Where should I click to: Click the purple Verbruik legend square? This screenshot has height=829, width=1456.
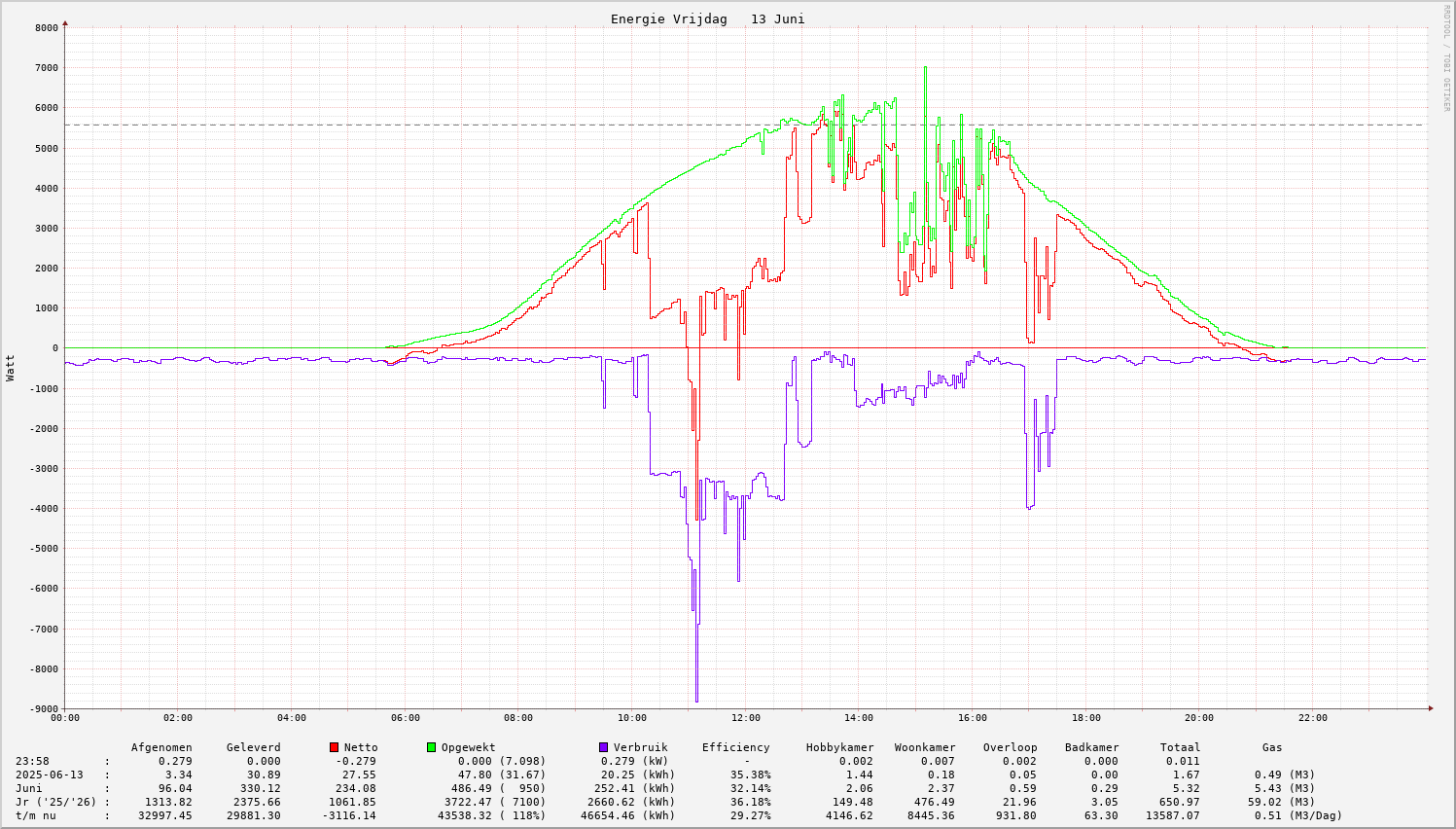tap(603, 747)
